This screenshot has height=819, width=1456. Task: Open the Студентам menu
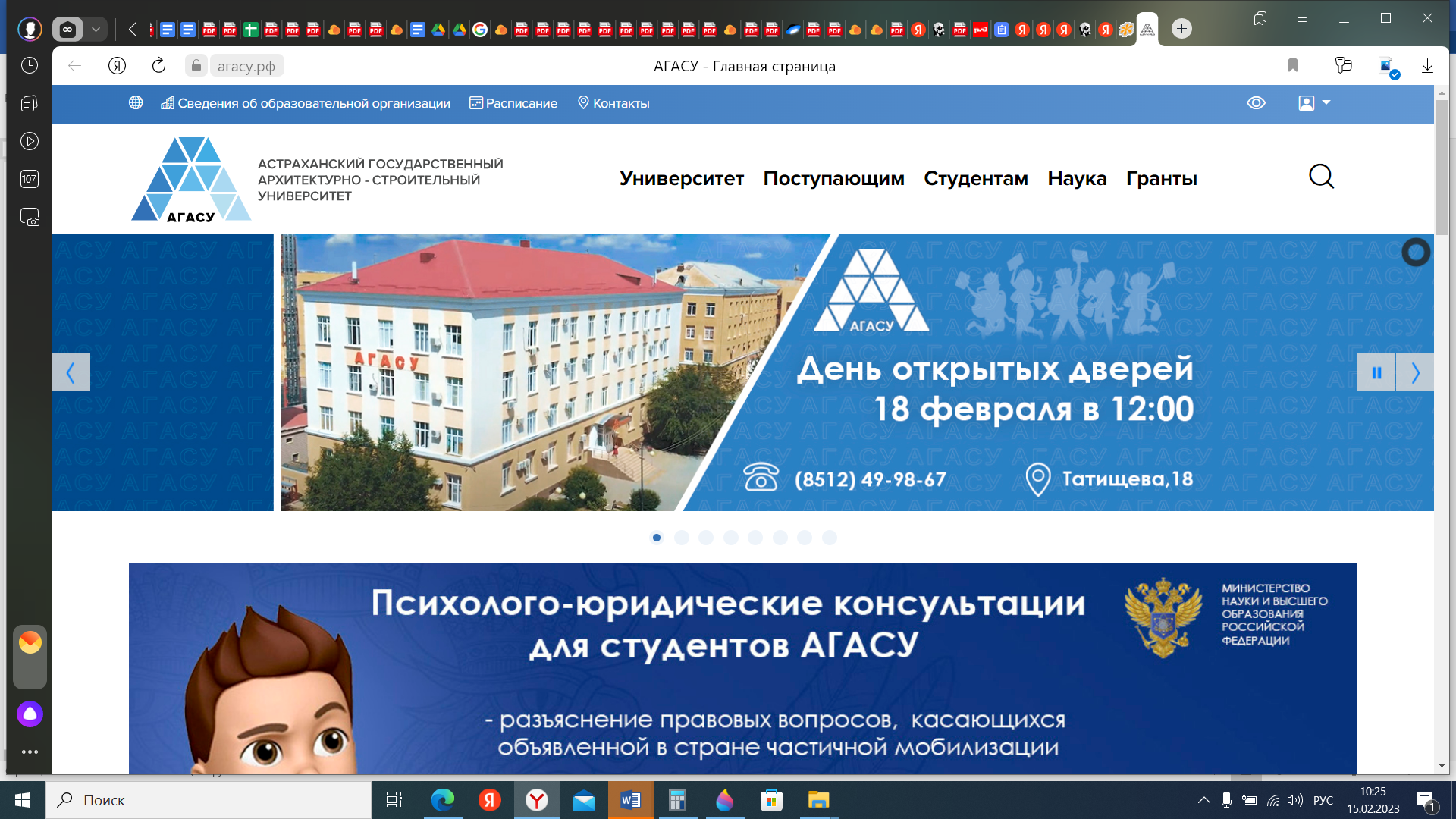pos(976,178)
